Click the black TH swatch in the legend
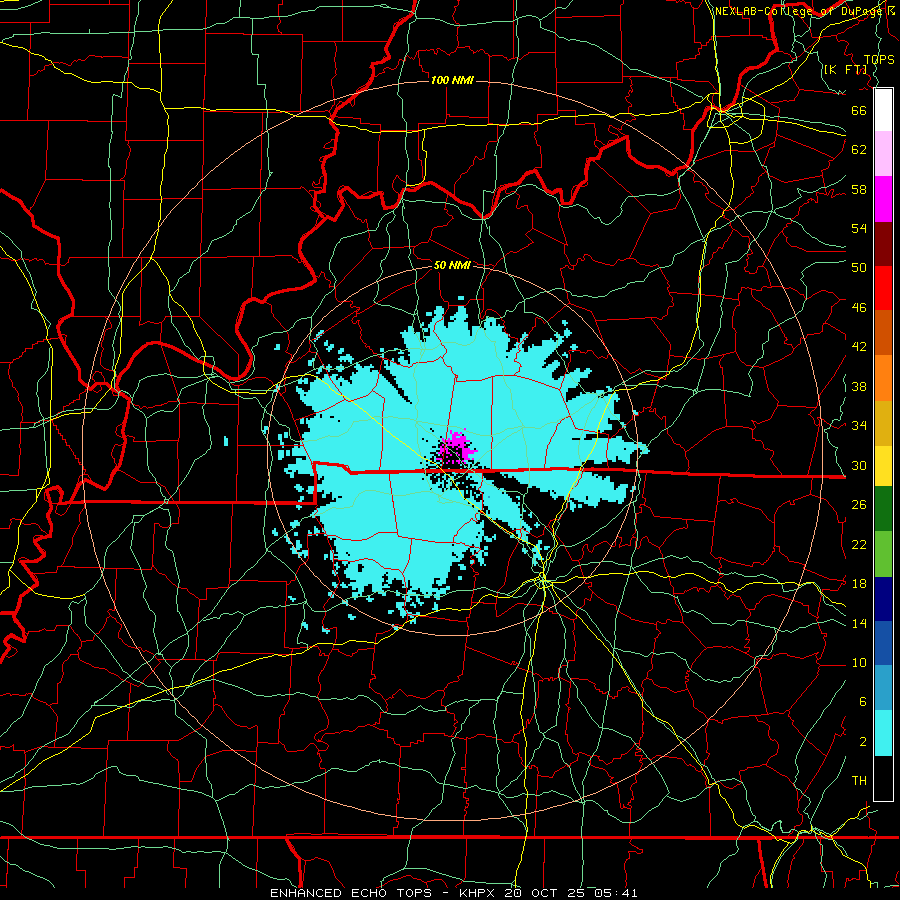The image size is (900, 900). coord(883,778)
